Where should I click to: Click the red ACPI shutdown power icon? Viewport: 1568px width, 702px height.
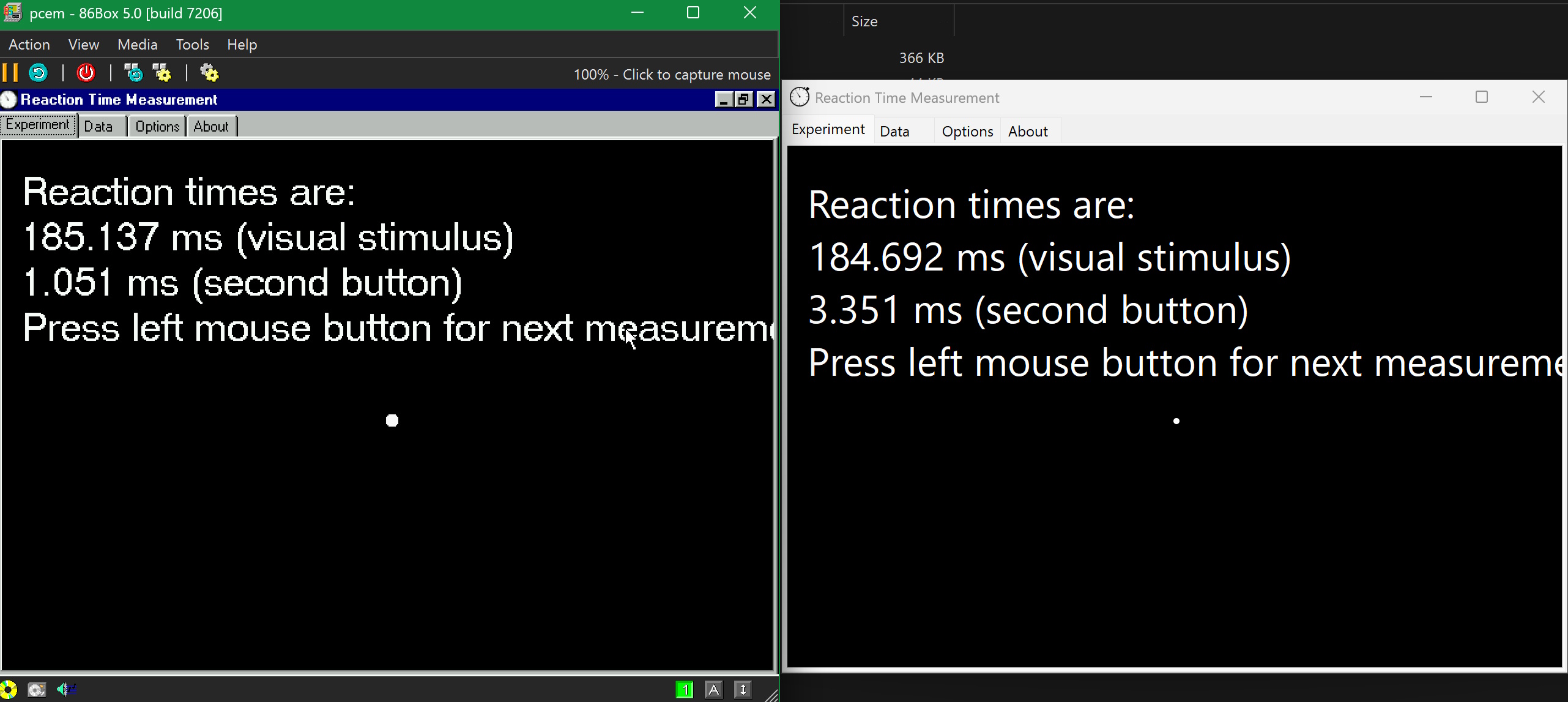tap(86, 73)
